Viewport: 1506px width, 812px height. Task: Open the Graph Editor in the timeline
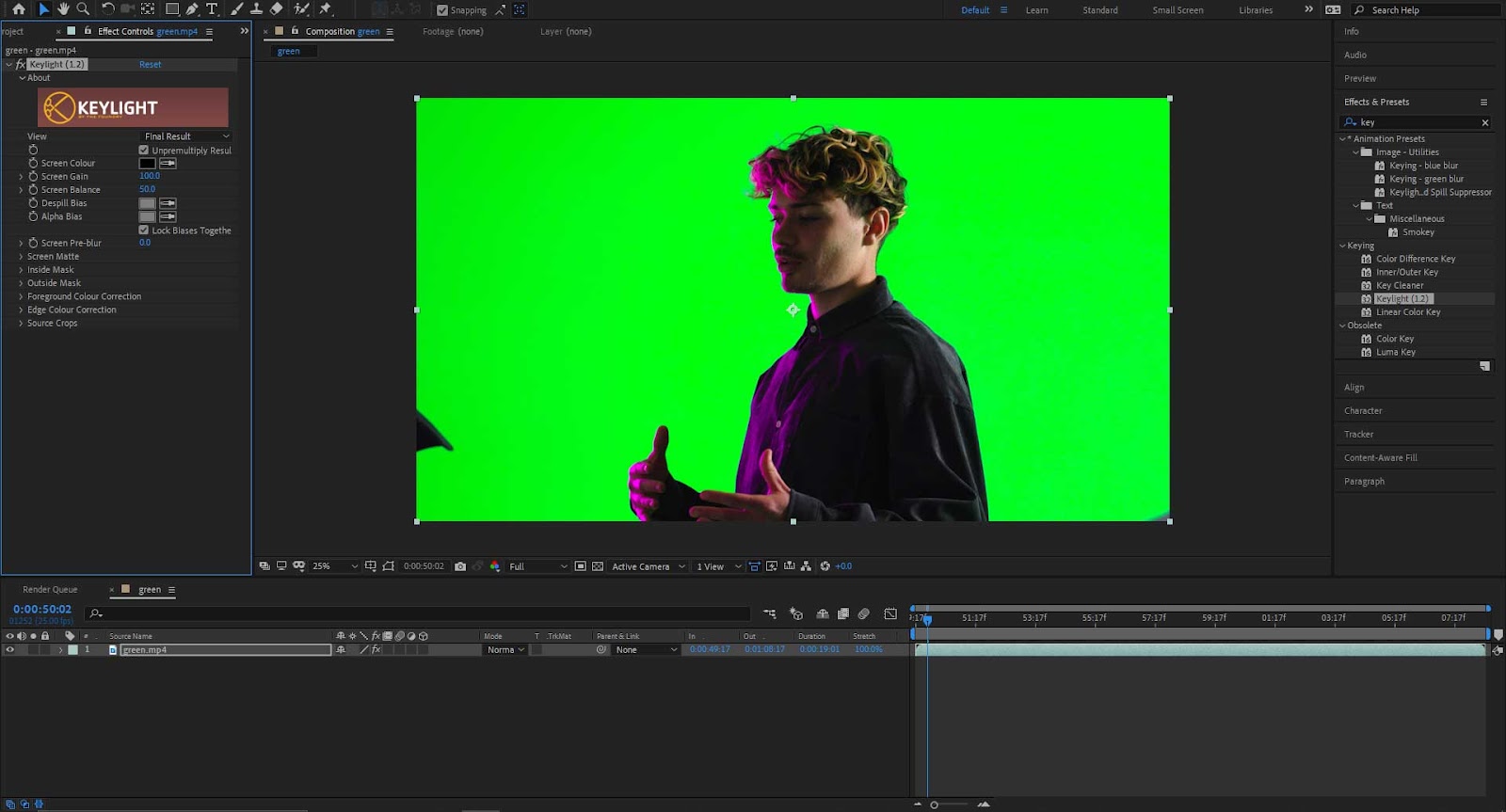tap(890, 613)
